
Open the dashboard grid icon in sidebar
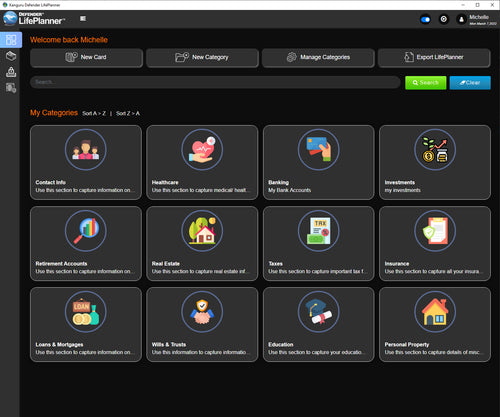[x=11, y=40]
